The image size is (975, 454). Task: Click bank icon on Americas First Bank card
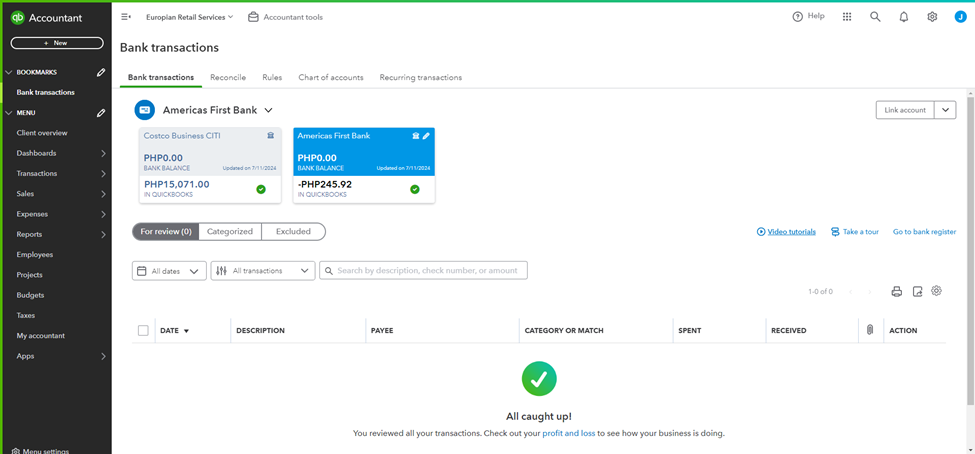point(415,136)
